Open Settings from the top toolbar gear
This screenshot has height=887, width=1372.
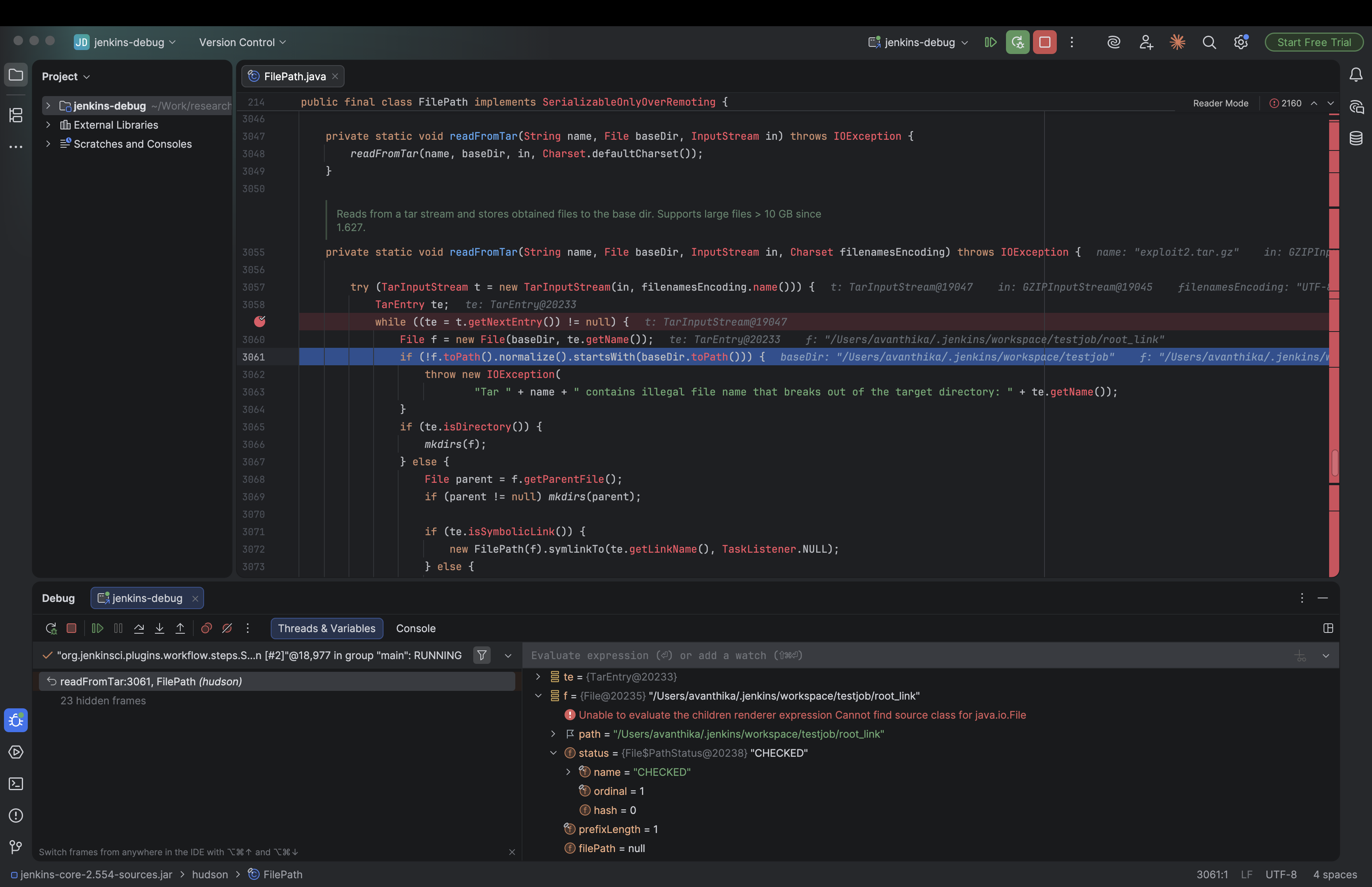pos(1241,42)
